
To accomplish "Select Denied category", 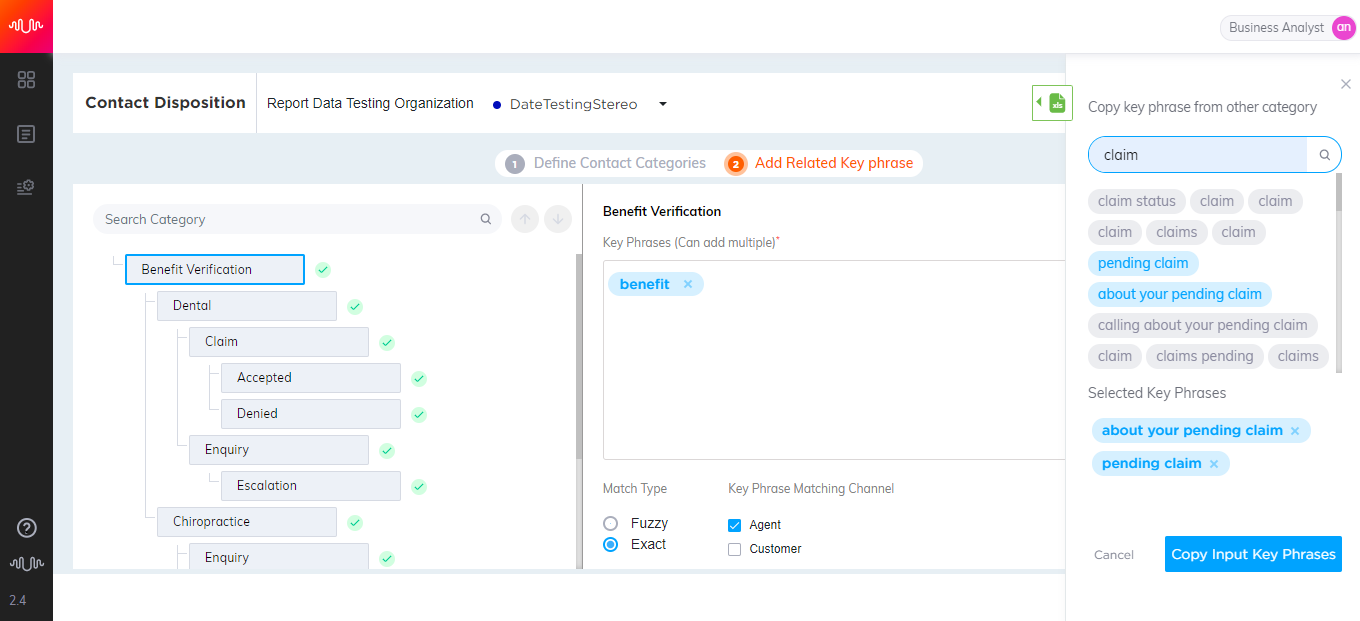I will pos(311,414).
